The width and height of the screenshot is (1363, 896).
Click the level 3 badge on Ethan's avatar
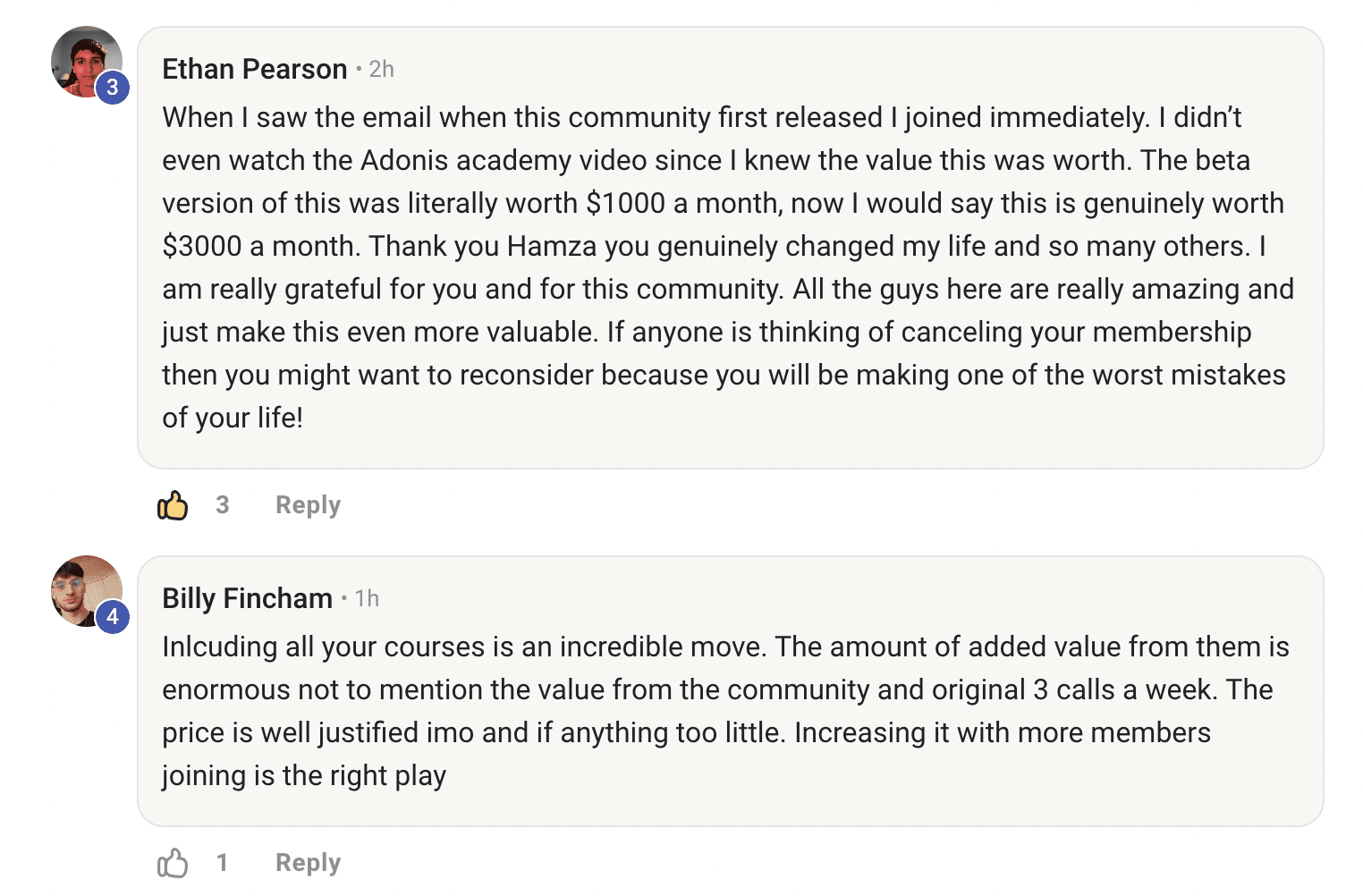pyautogui.click(x=113, y=87)
